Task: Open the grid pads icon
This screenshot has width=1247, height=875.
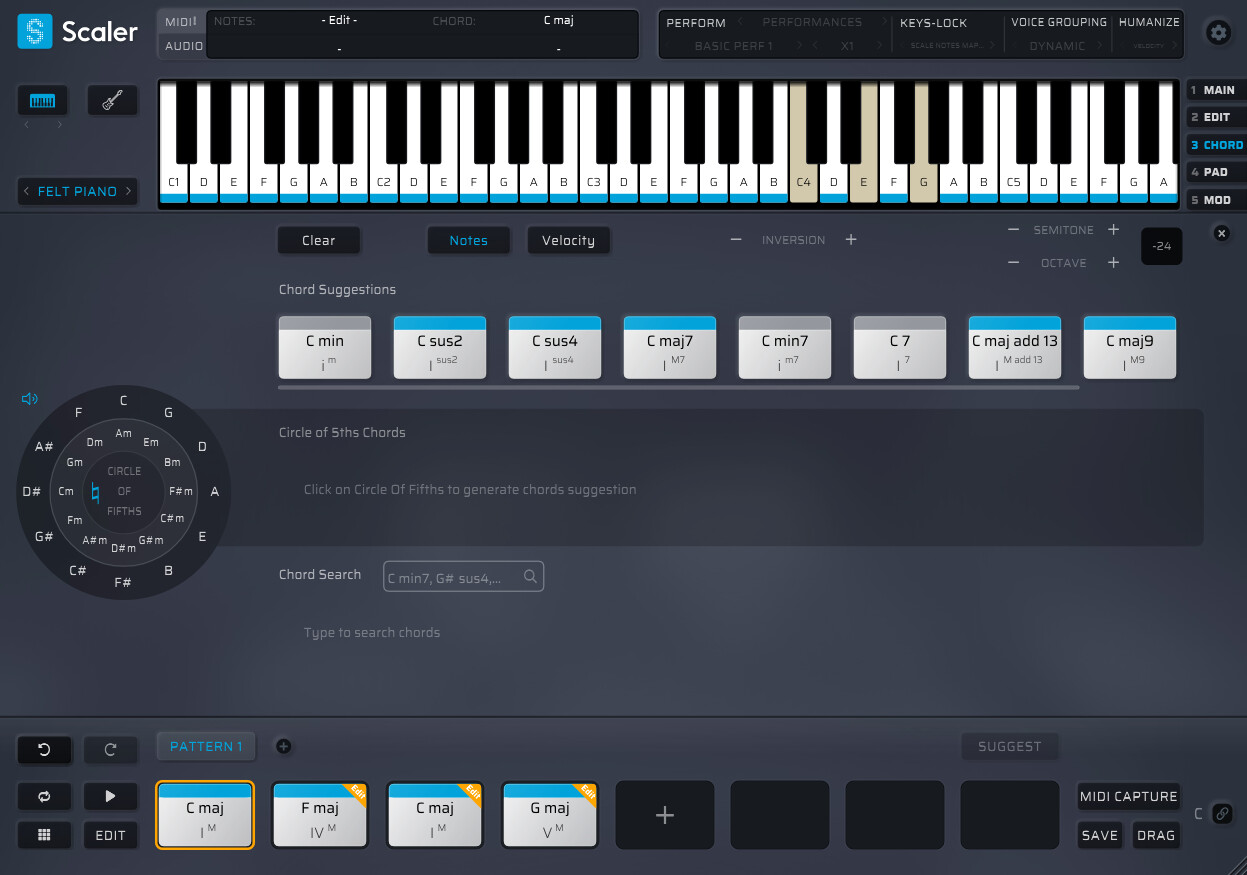Action: point(44,835)
